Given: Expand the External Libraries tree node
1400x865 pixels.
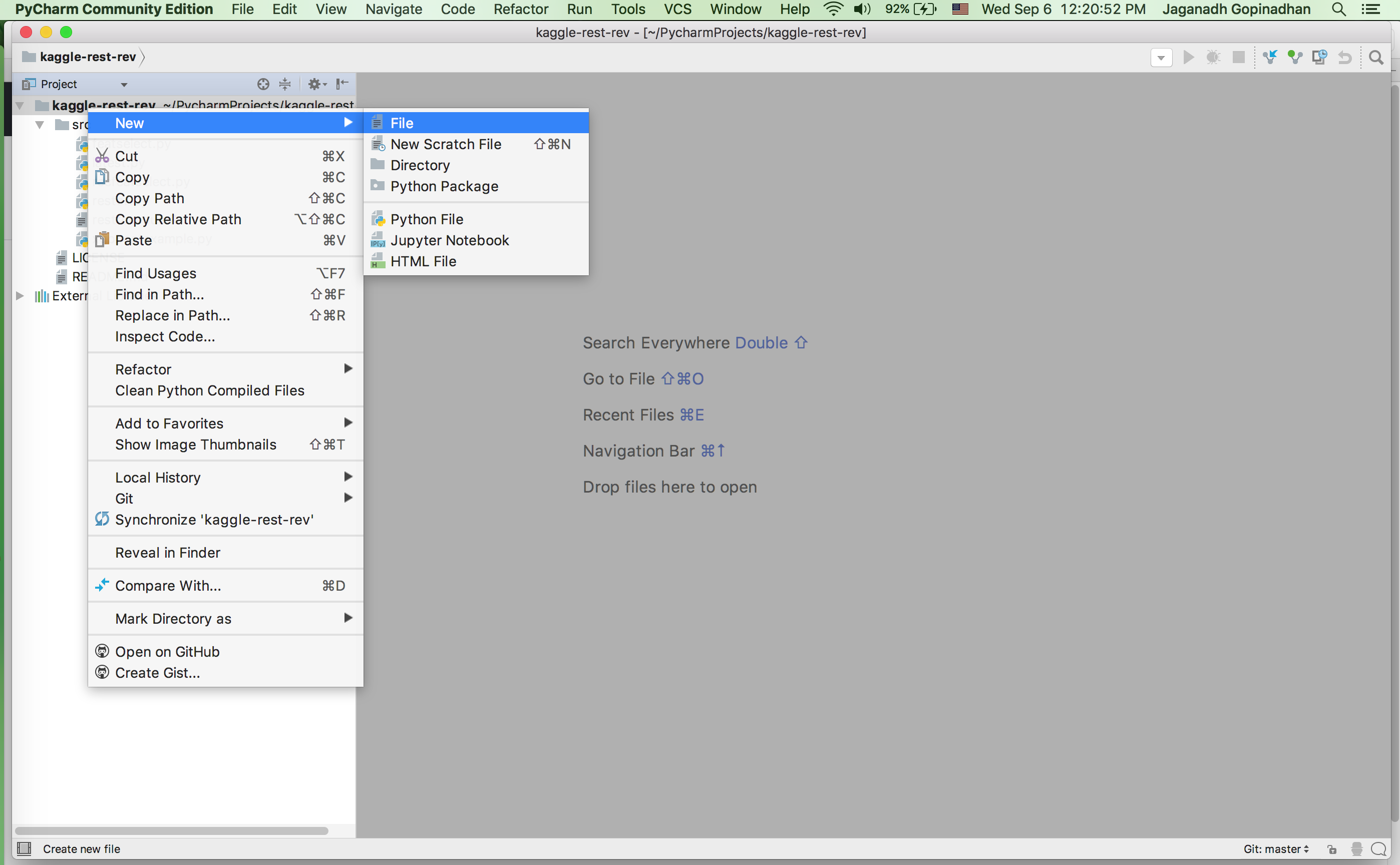Looking at the screenshot, I should tap(20, 296).
